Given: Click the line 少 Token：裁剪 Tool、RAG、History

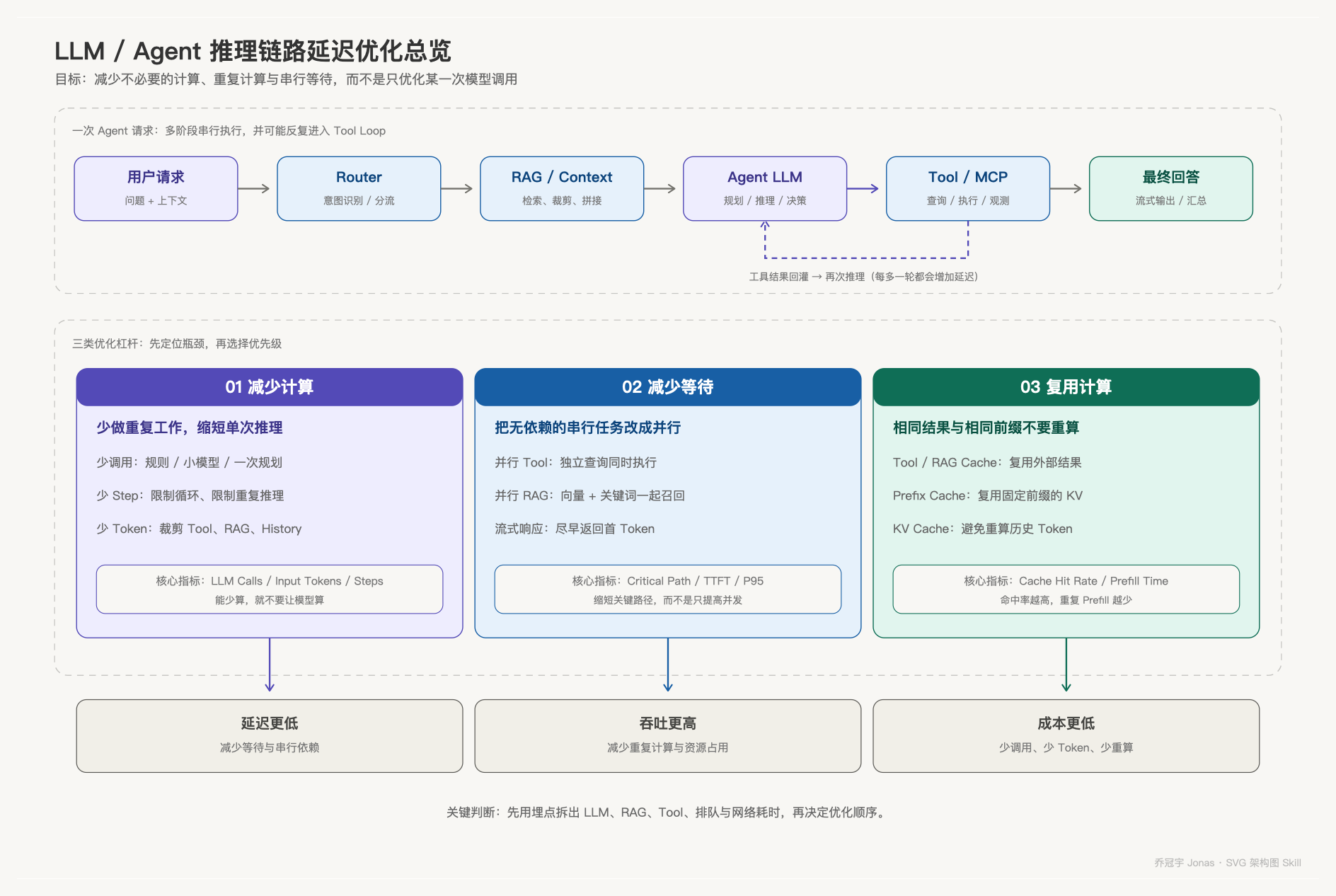Looking at the screenshot, I should (x=199, y=529).
